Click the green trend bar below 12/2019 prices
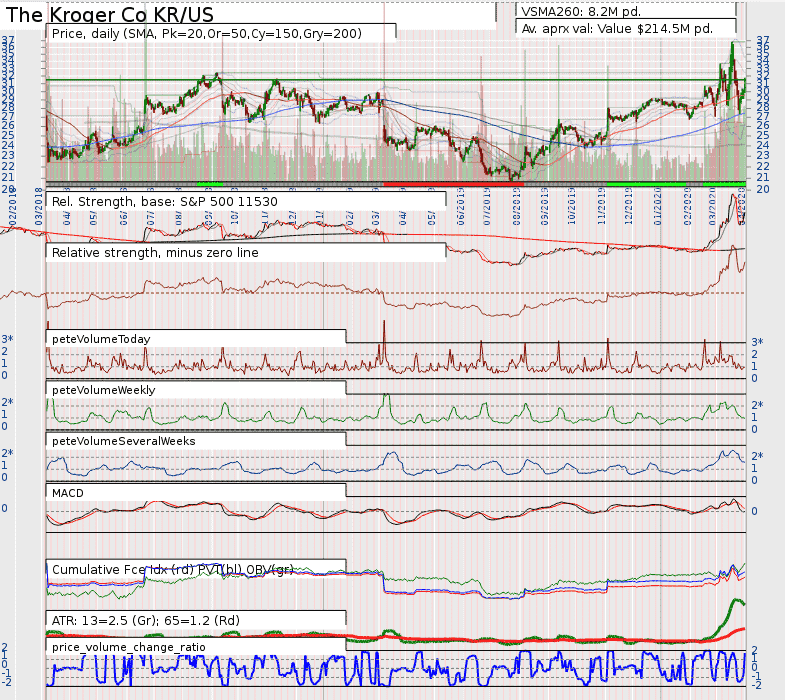This screenshot has height=700, width=785. tap(646, 184)
